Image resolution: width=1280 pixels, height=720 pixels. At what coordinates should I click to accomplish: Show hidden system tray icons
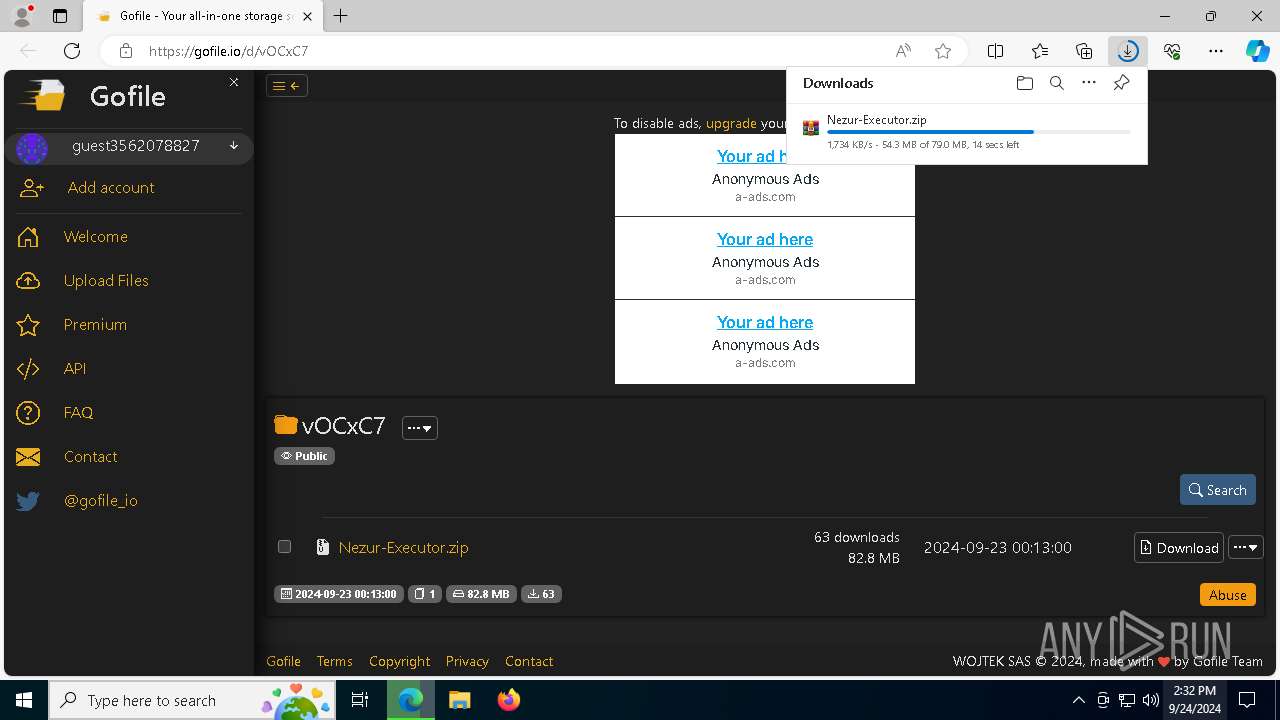click(x=1078, y=700)
